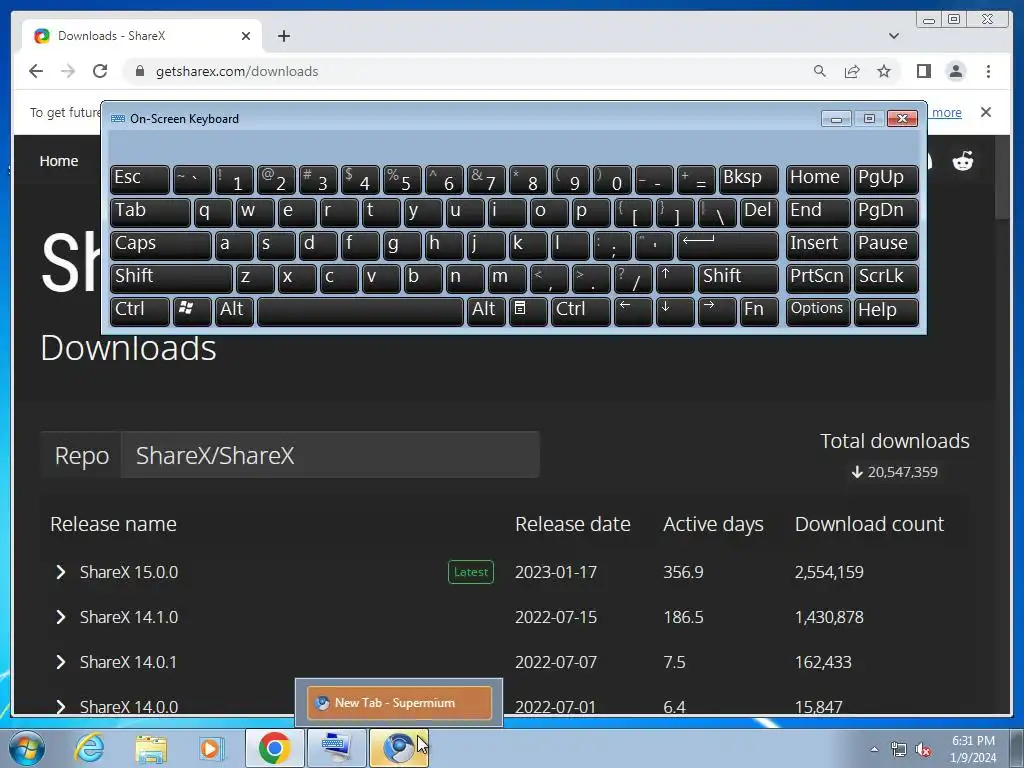This screenshot has width=1024, height=768.
Task: Select the Downloads - ShareX tab
Action: [142, 36]
